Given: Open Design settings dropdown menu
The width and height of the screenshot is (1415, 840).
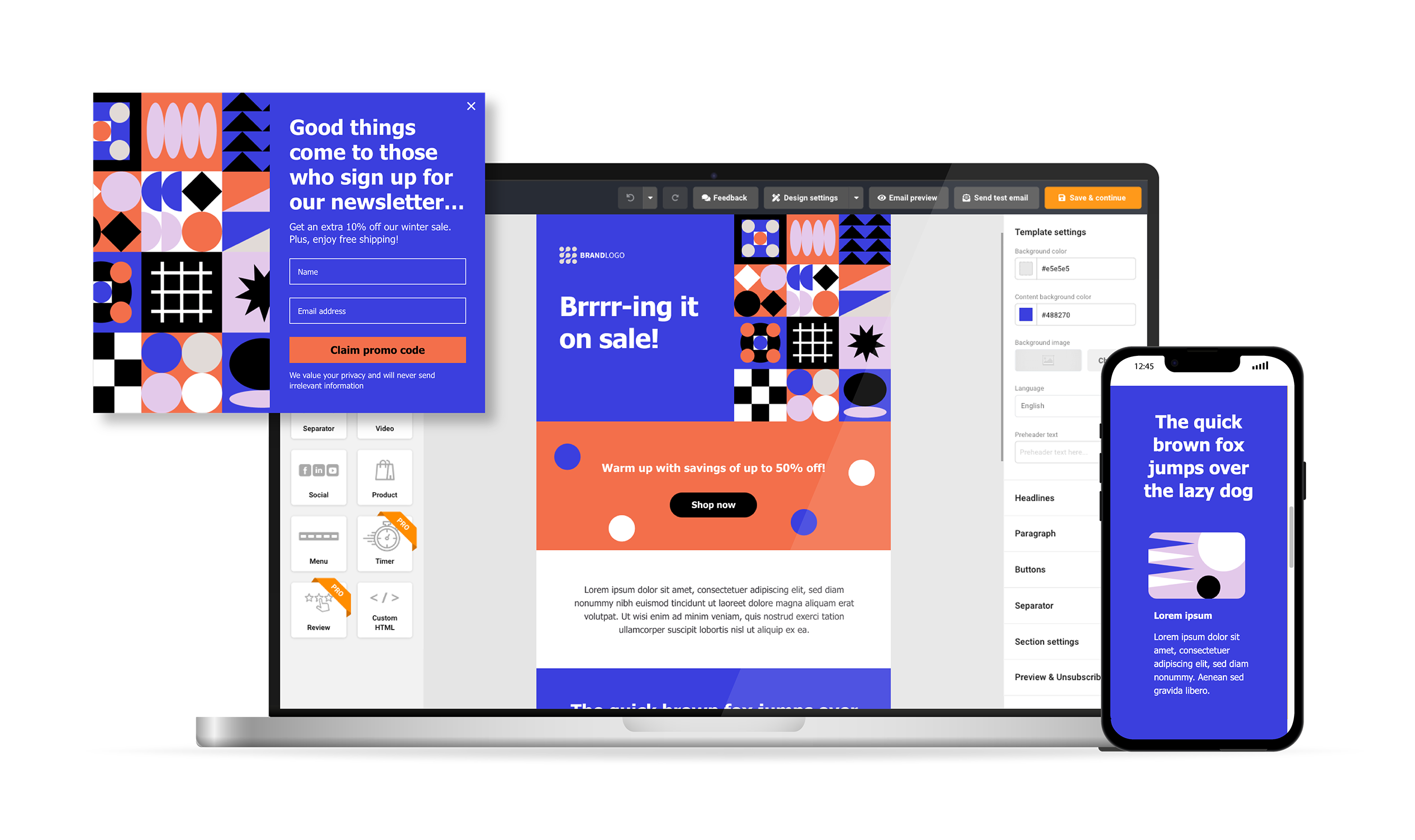Looking at the screenshot, I should coord(857,197).
